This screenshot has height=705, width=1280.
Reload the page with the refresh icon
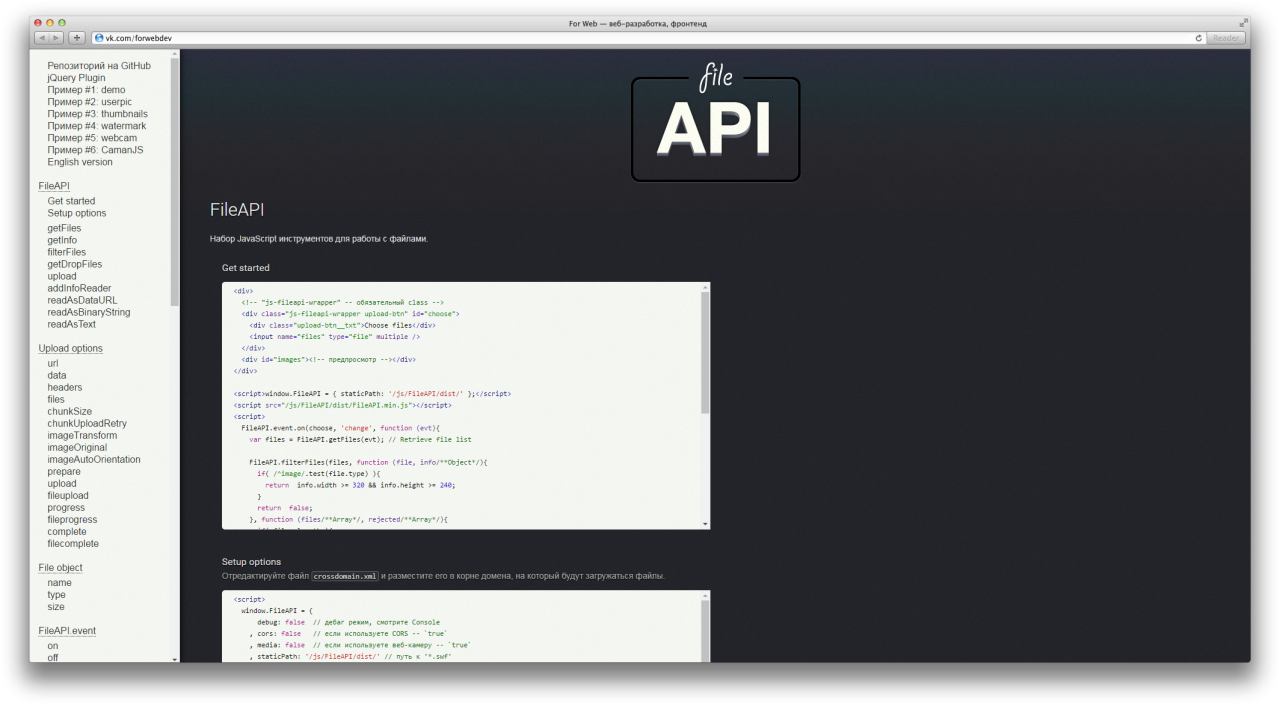click(x=1199, y=38)
